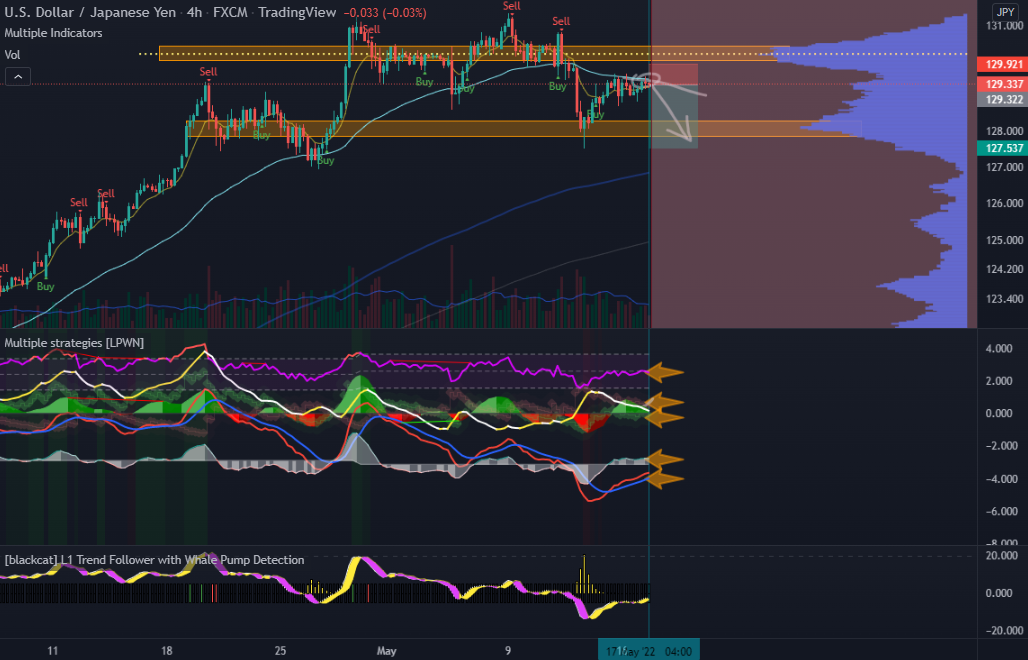
Task: Click the Multiple strategies [LPWN] pane title
Action: (74, 343)
